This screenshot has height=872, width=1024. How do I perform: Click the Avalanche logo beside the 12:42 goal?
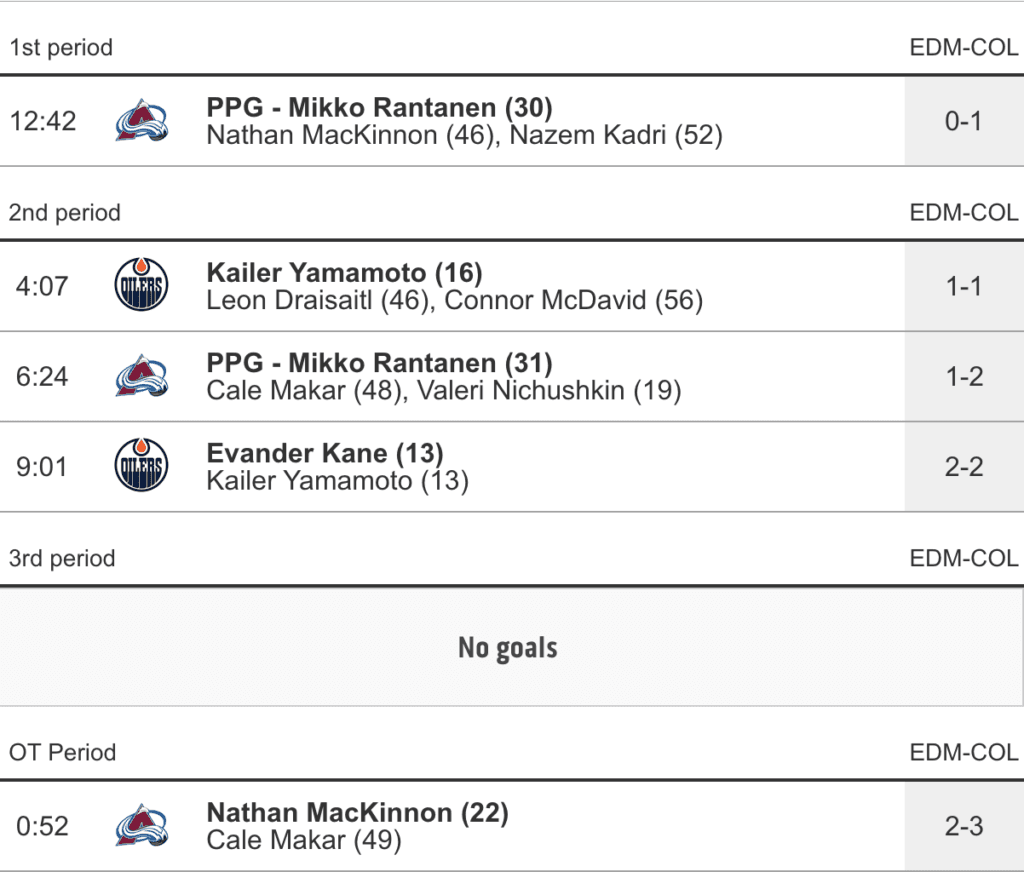(141, 121)
